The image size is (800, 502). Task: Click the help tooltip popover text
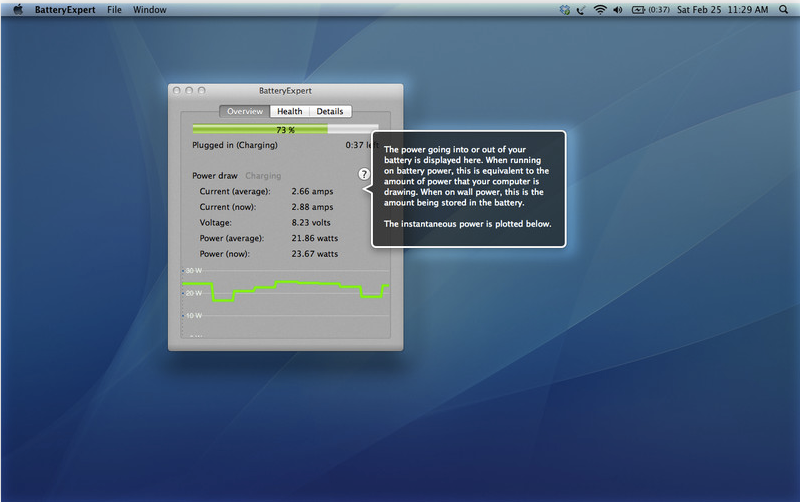467,187
